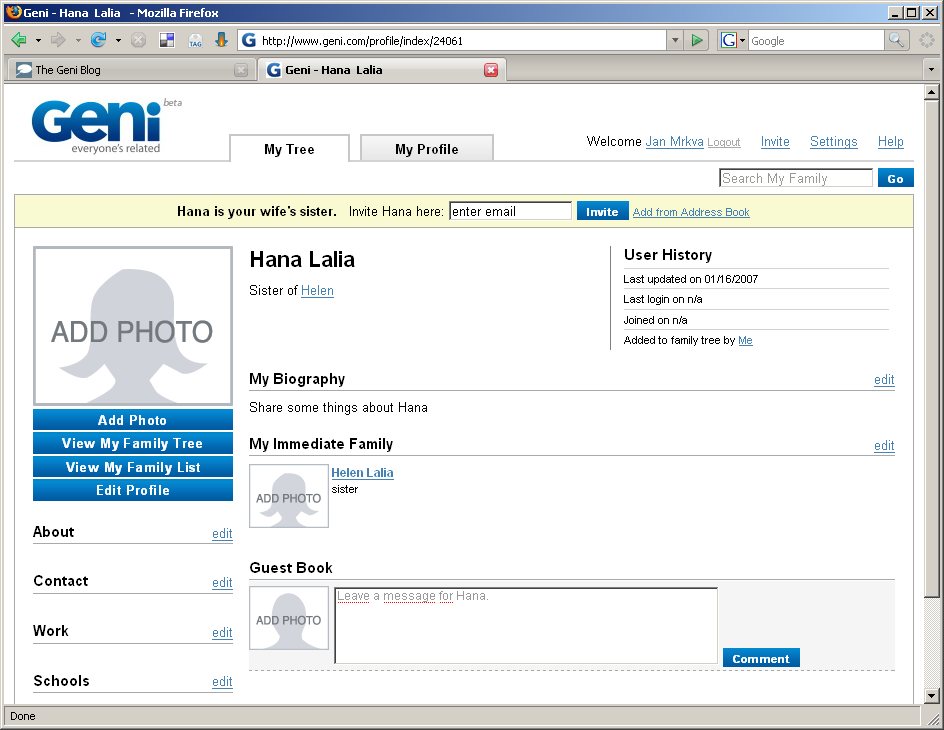Open the Invite link in the header

775,141
